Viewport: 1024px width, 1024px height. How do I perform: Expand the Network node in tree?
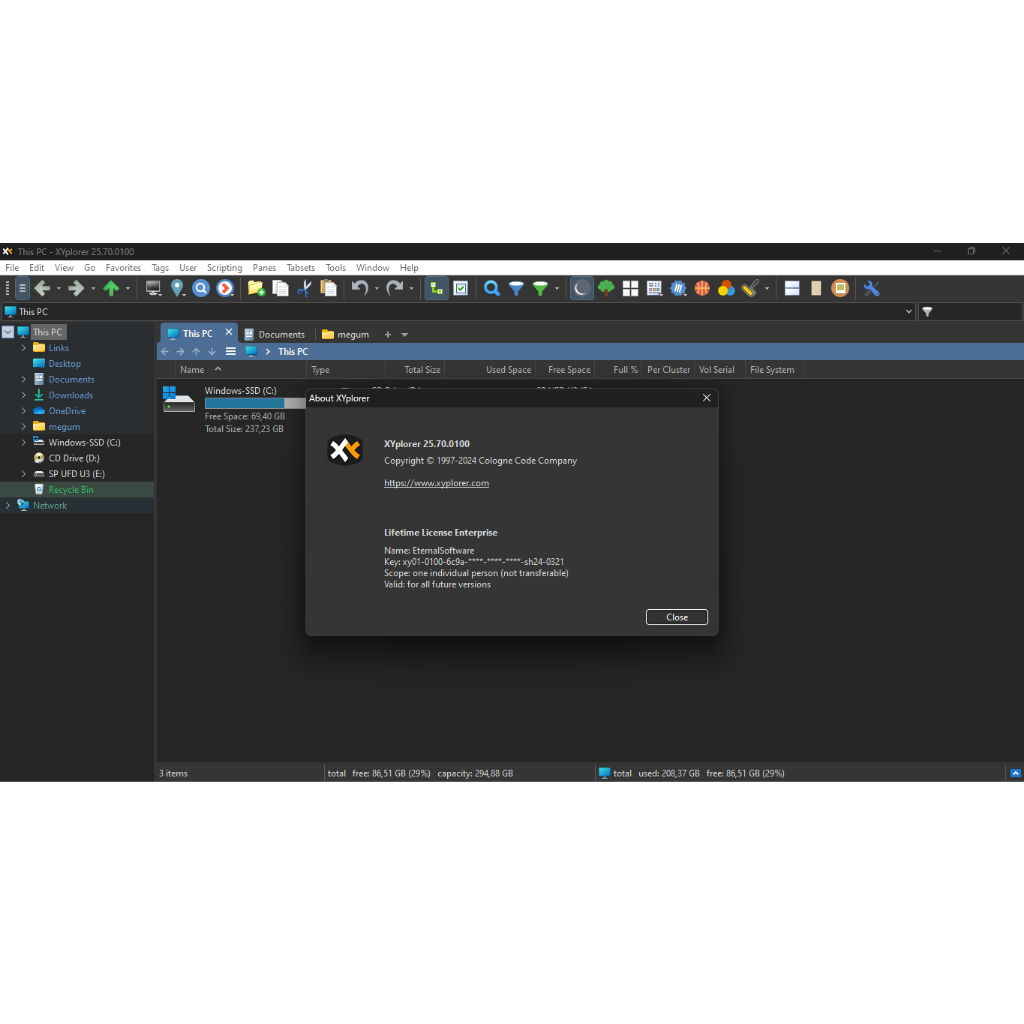pyautogui.click(x=8, y=505)
